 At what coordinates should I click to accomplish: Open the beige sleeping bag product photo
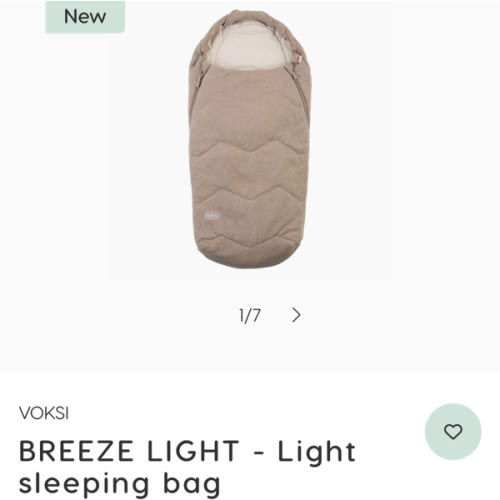point(250,139)
